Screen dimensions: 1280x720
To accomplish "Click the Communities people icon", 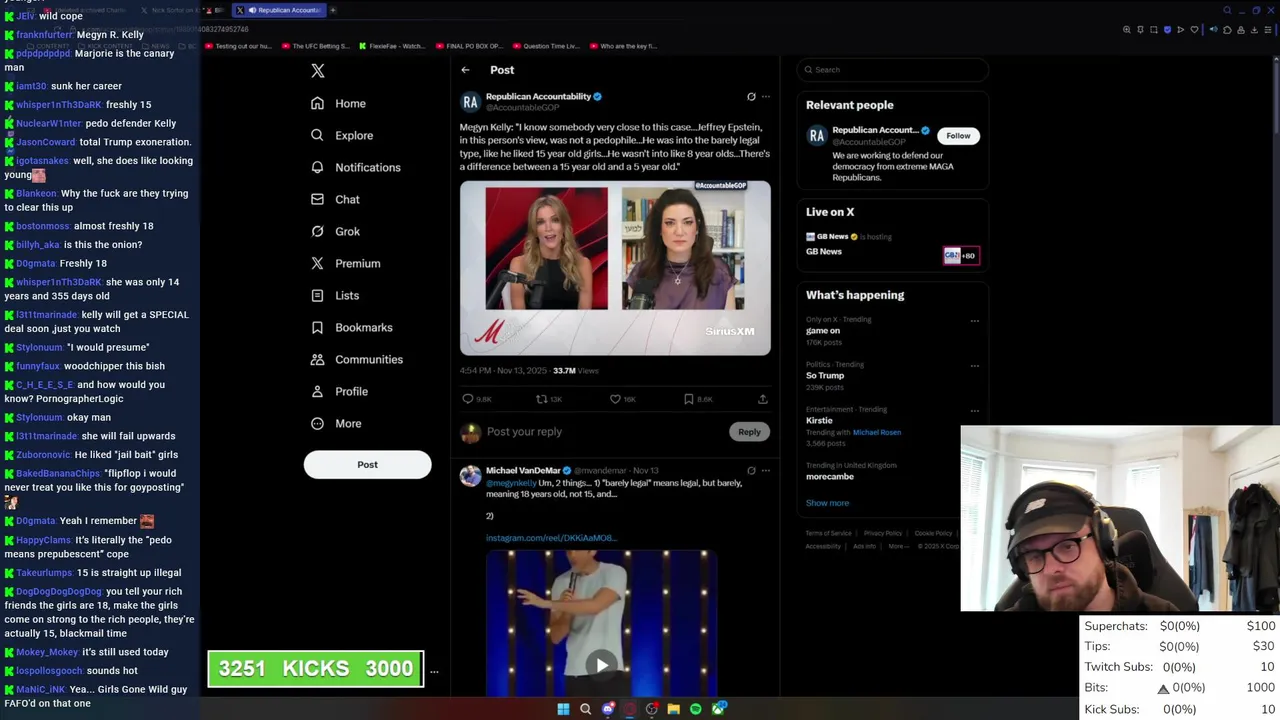I will pyautogui.click(x=317, y=359).
